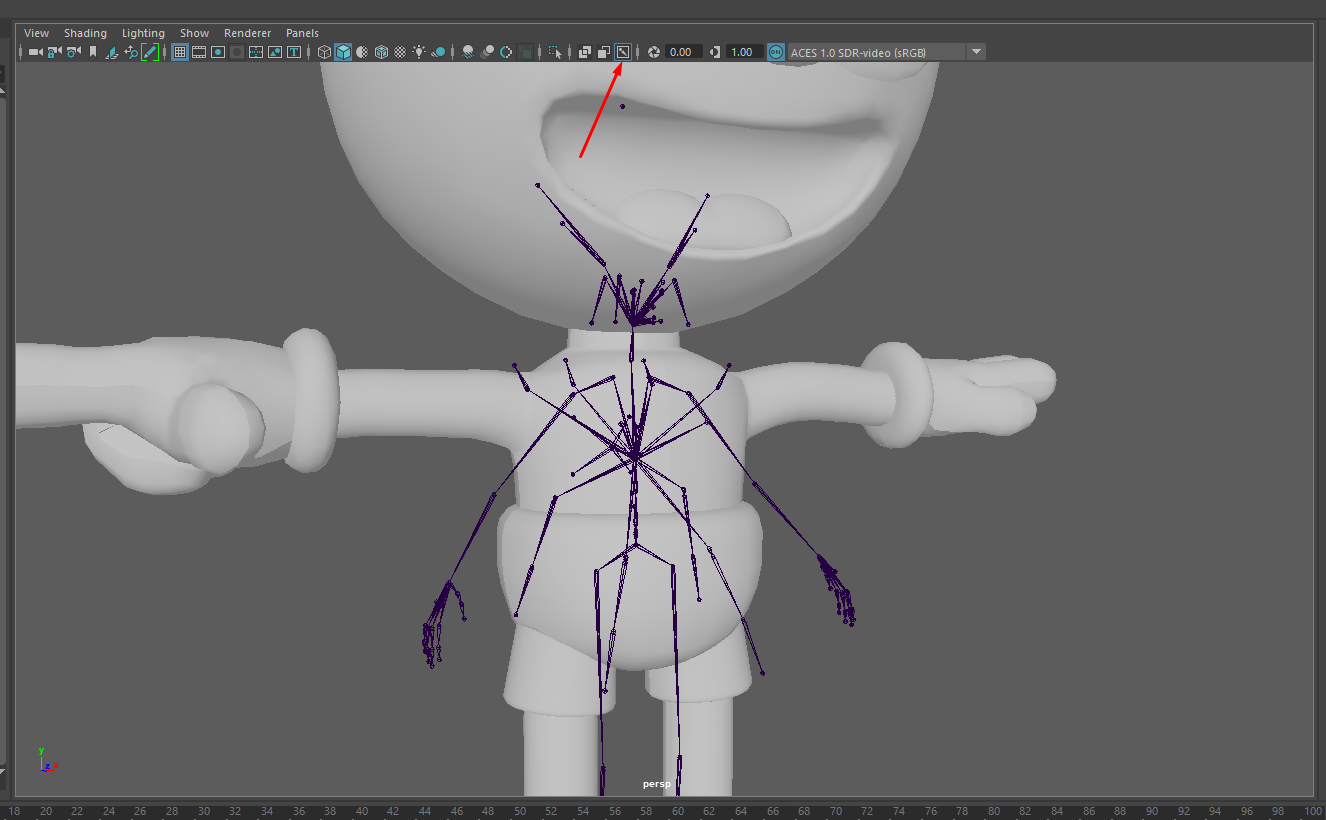Image resolution: width=1326 pixels, height=820 pixels.
Task: Switch to Wireframe display
Action: (x=324, y=52)
